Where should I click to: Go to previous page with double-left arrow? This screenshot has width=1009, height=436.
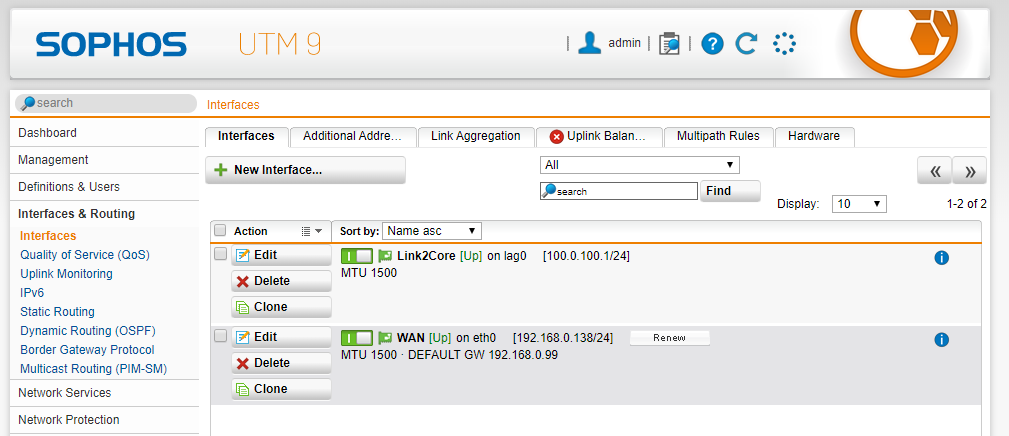[934, 171]
